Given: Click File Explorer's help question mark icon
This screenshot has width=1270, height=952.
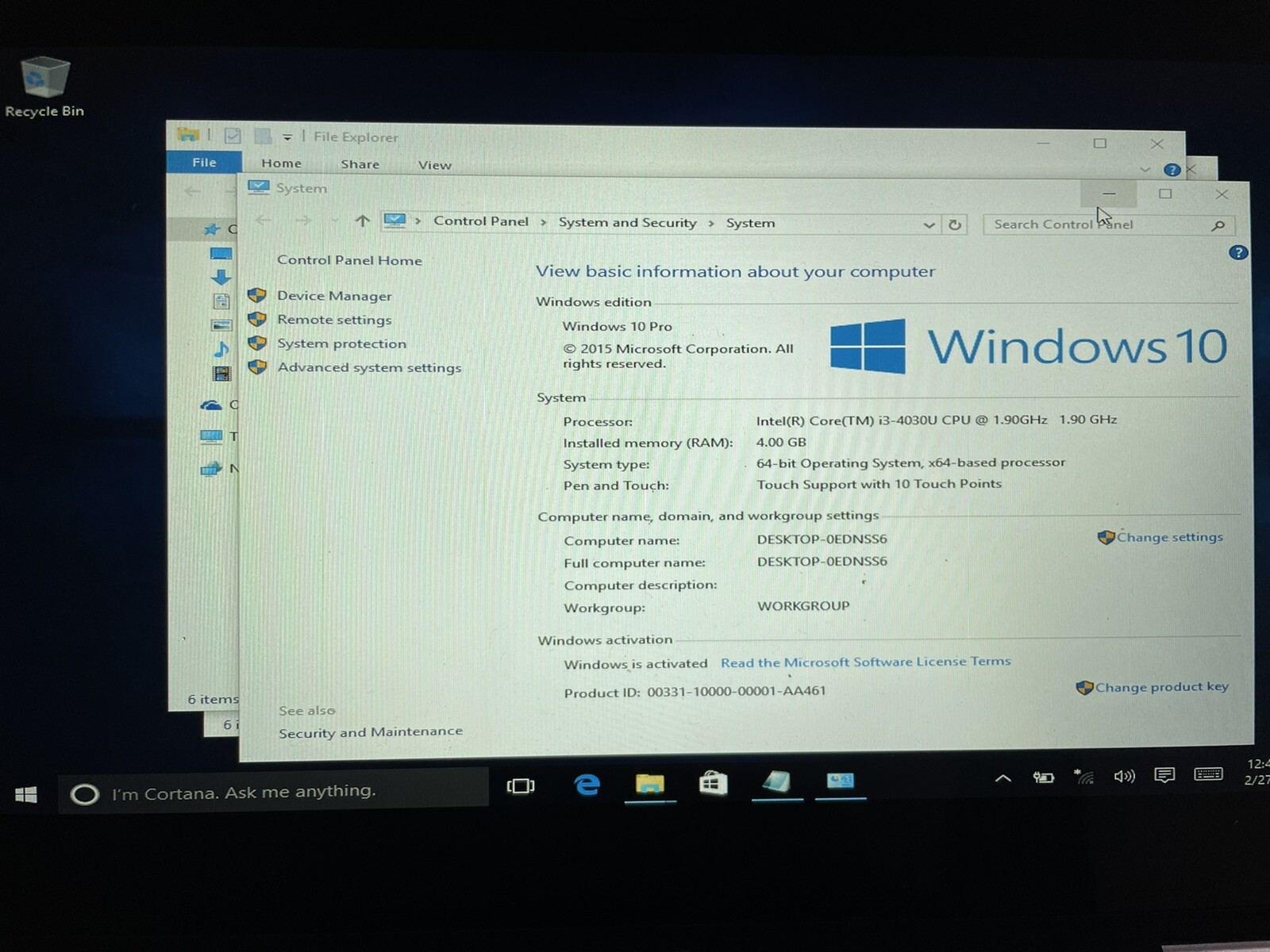Looking at the screenshot, I should (1172, 170).
